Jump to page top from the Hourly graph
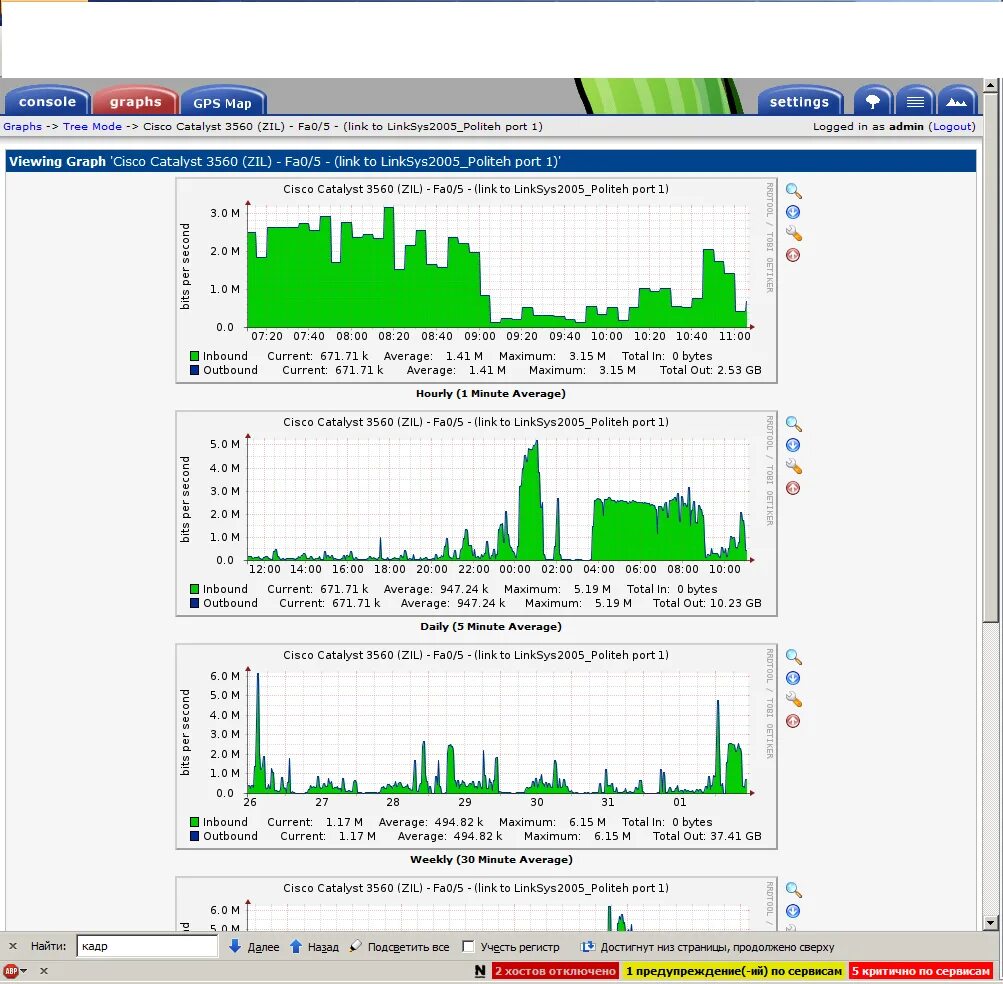 [793, 255]
